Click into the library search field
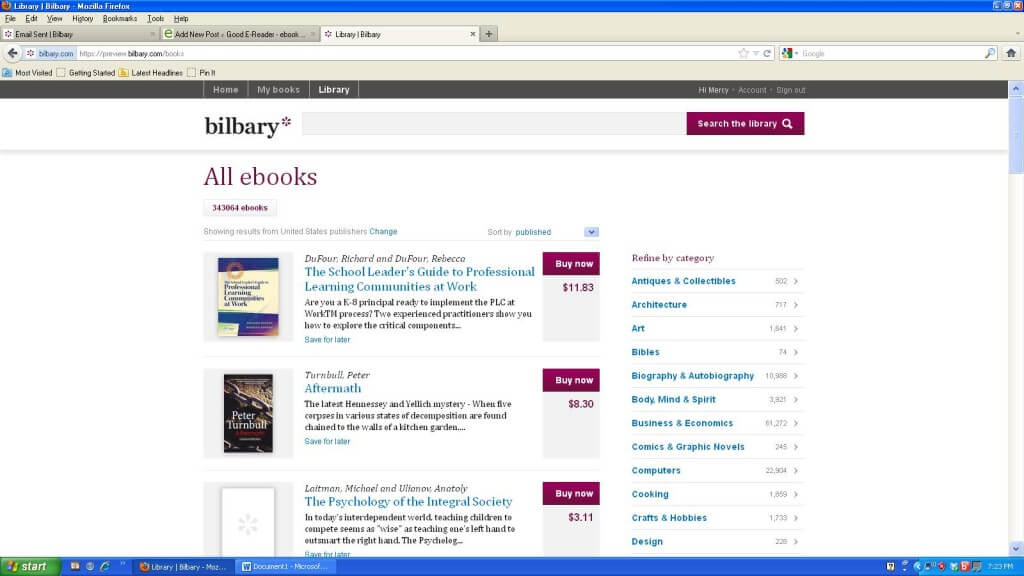 (x=493, y=123)
